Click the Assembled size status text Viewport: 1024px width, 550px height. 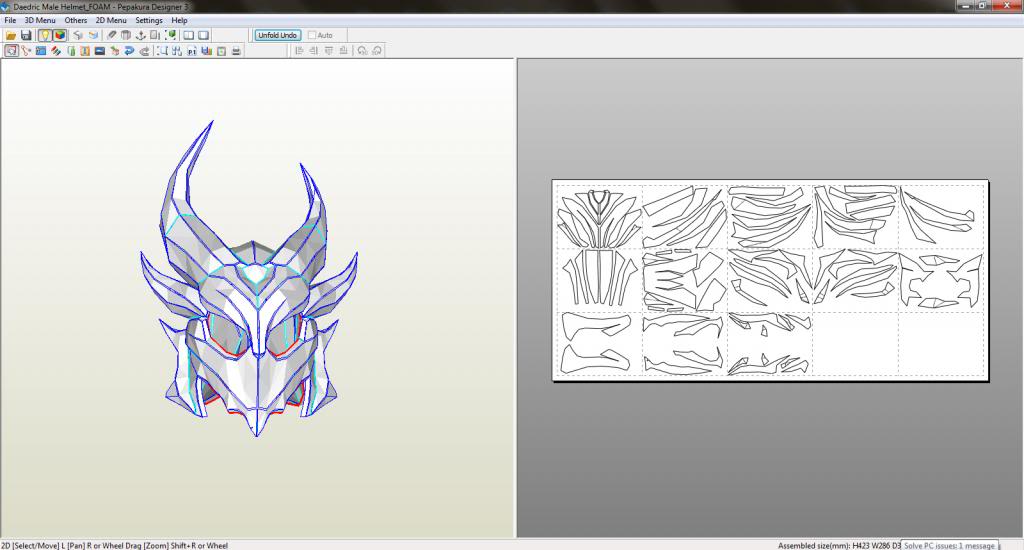point(839,545)
